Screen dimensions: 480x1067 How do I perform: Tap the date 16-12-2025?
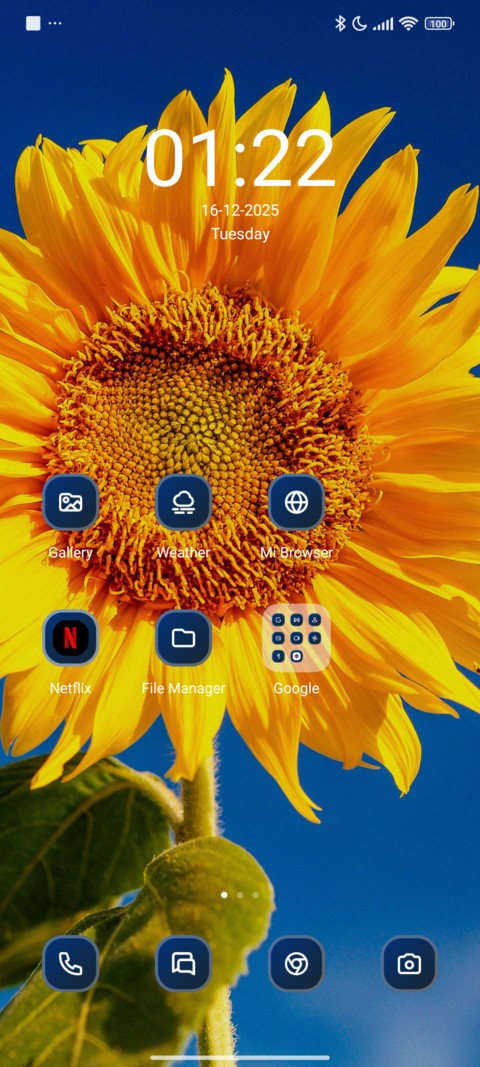click(240, 210)
